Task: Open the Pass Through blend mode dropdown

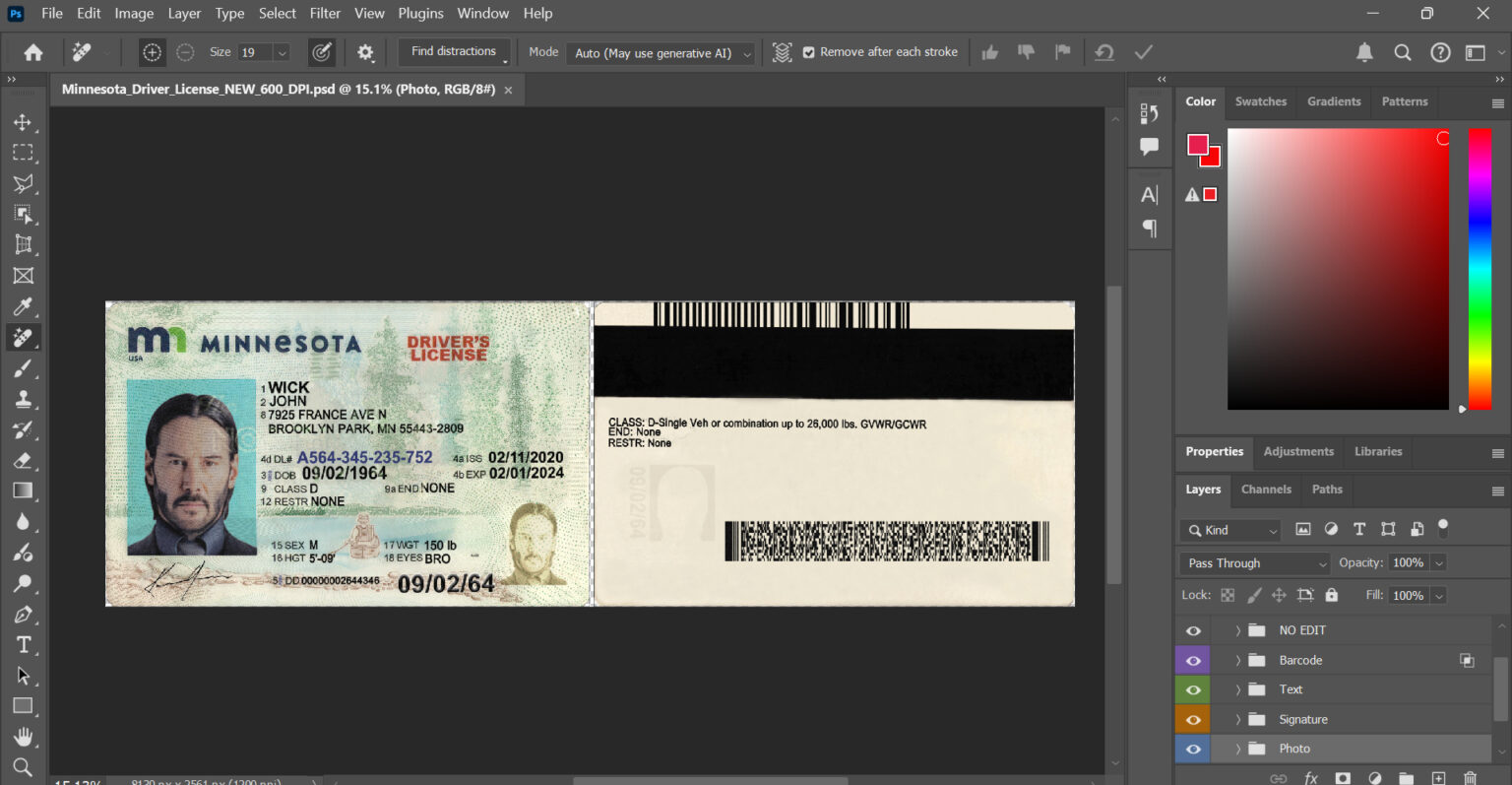Action: point(1255,563)
